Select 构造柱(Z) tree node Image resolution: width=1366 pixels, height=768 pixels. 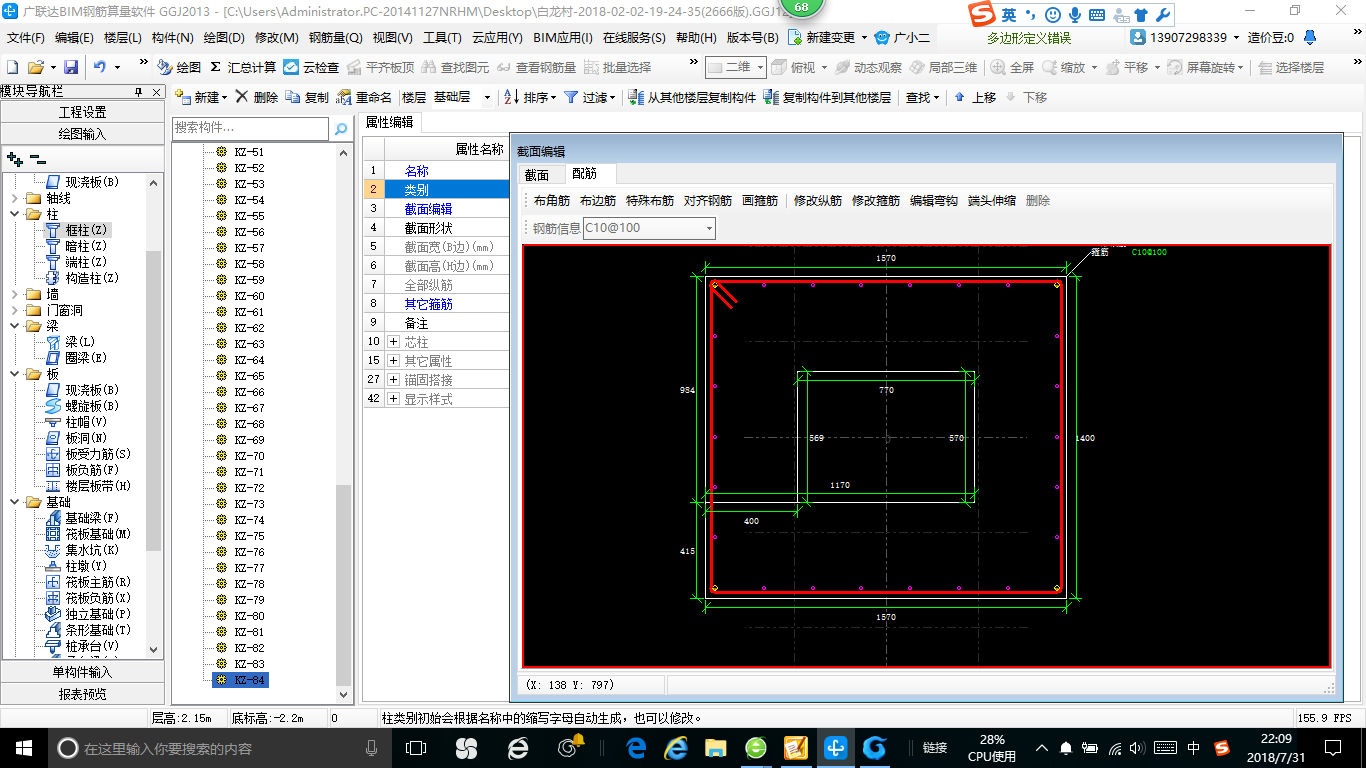point(82,278)
